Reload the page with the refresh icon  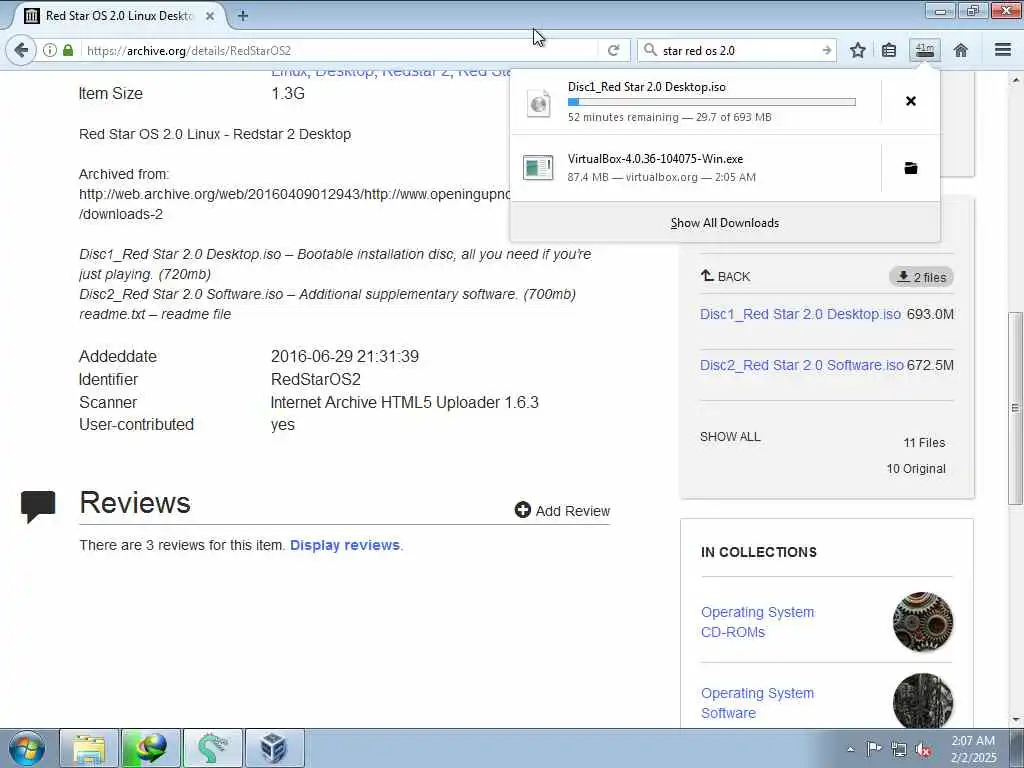point(613,50)
